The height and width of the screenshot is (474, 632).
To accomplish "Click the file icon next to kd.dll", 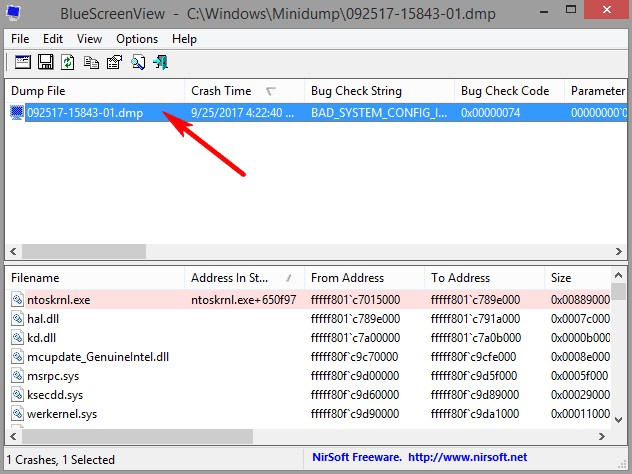I will (x=17, y=337).
